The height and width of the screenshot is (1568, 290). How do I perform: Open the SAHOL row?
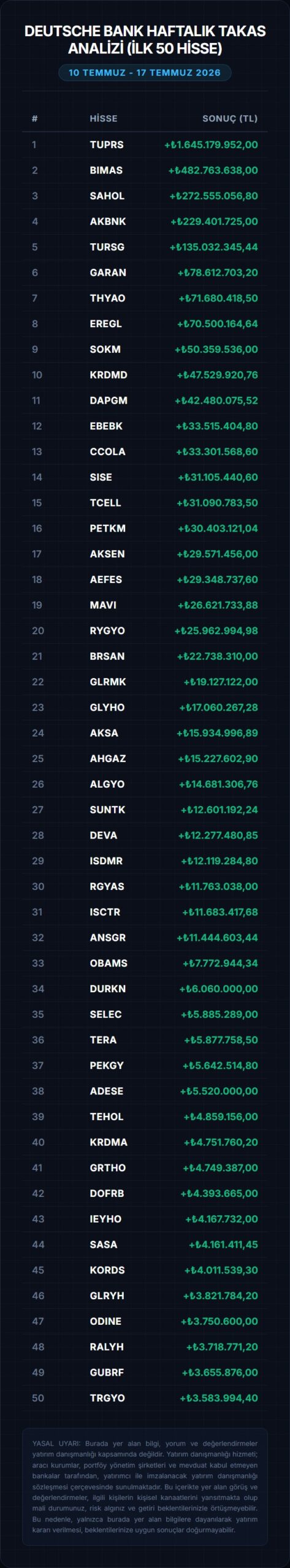click(145, 196)
